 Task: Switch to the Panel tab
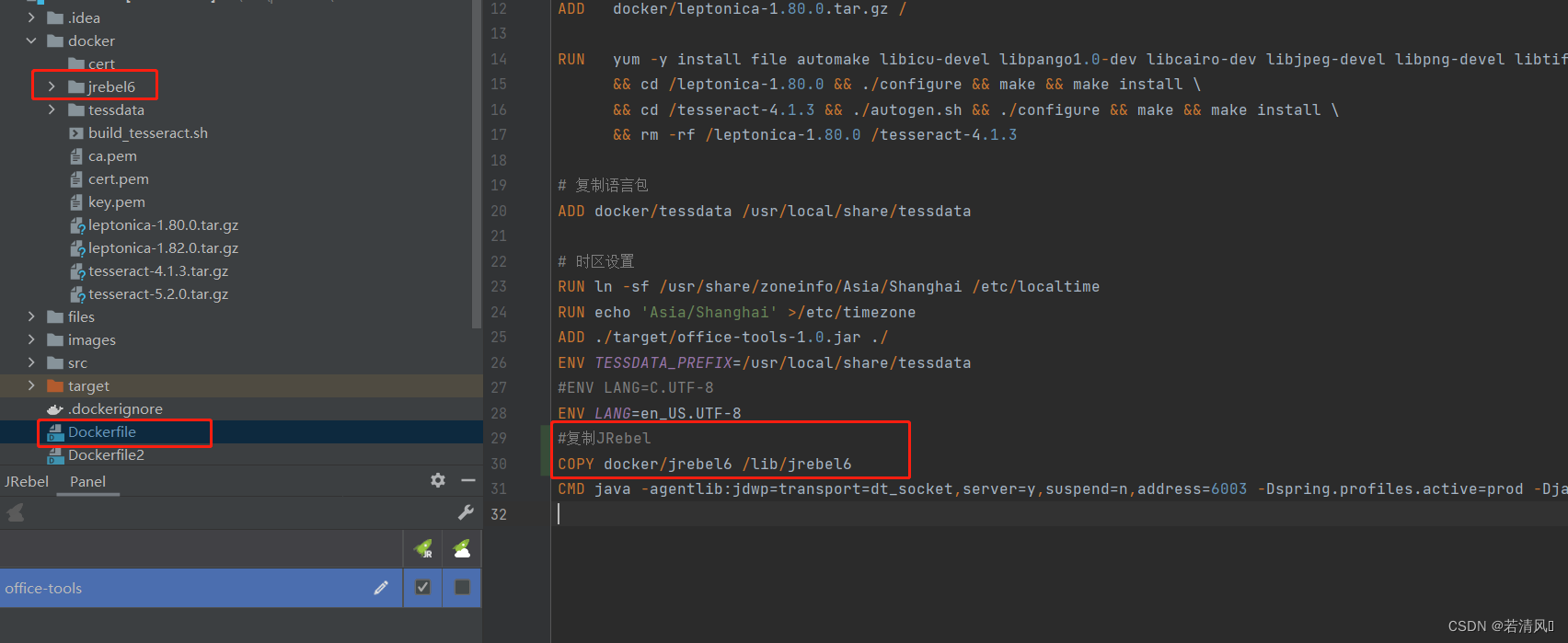pyautogui.click(x=87, y=481)
